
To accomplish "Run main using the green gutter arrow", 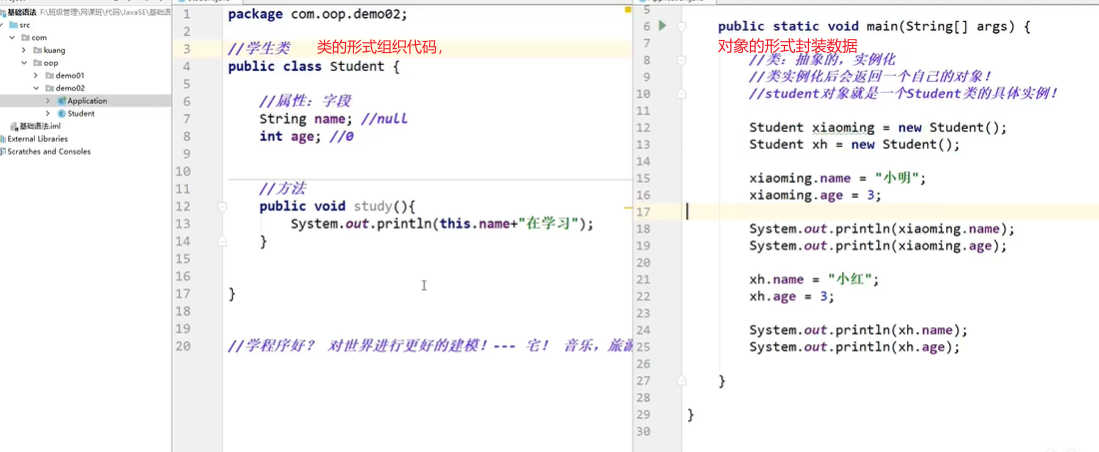I will 662,27.
